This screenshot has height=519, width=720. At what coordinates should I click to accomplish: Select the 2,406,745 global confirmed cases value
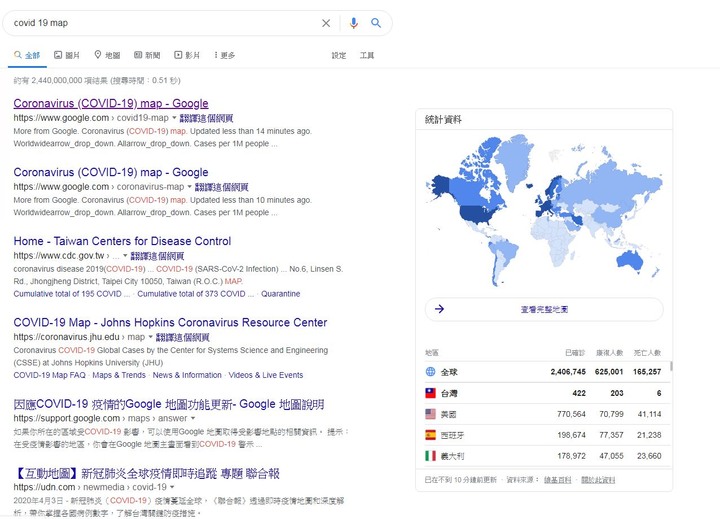(568, 372)
